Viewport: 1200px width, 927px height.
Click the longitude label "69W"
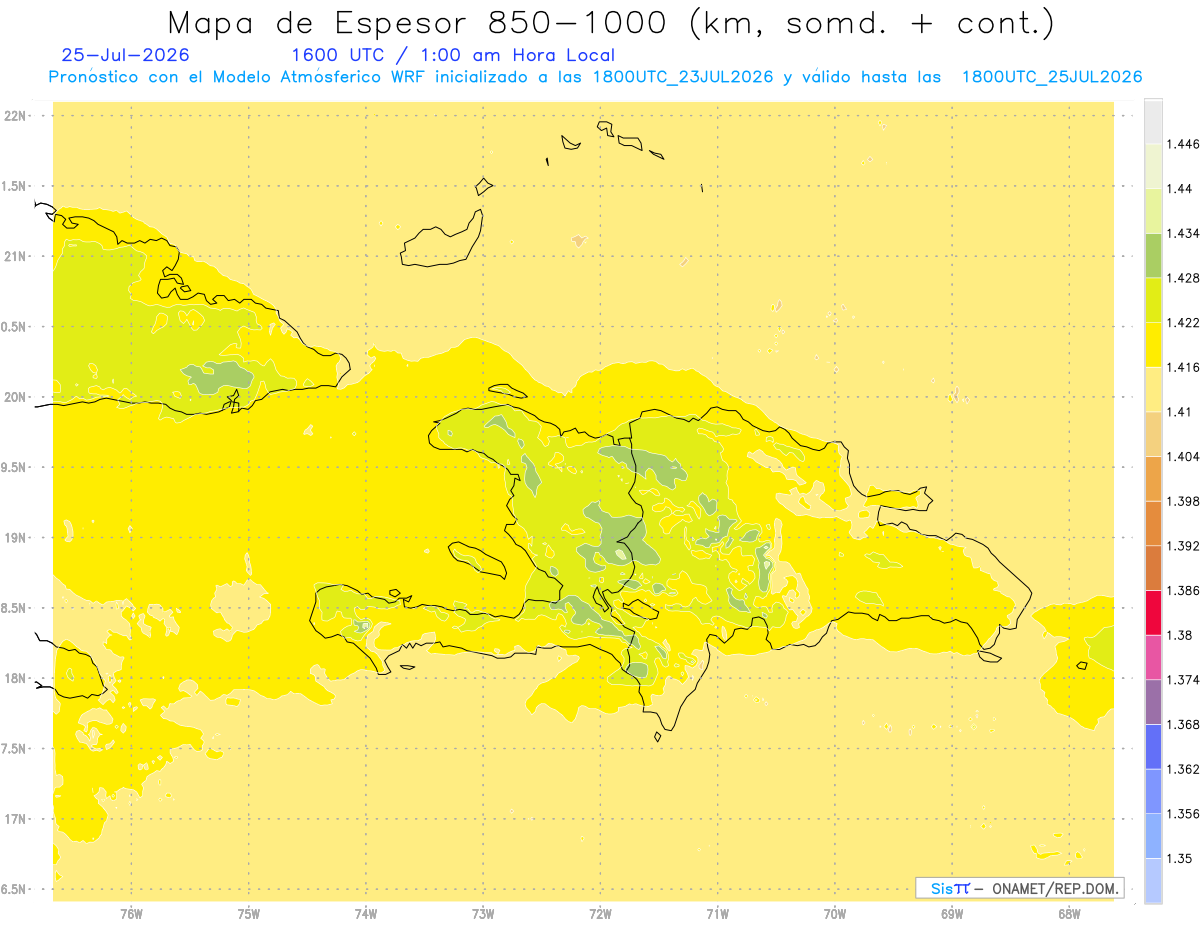952,914
